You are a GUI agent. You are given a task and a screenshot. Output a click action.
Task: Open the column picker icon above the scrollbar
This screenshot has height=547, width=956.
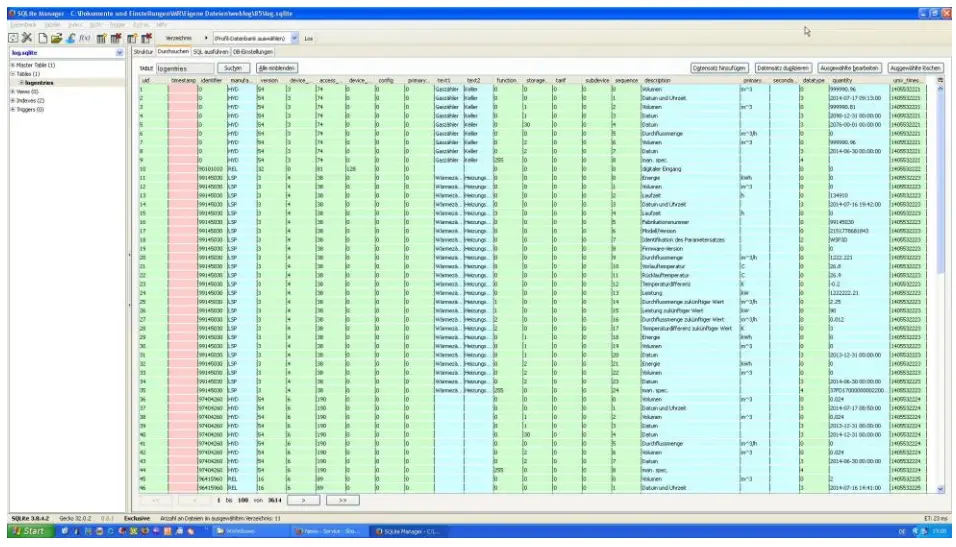(940, 80)
